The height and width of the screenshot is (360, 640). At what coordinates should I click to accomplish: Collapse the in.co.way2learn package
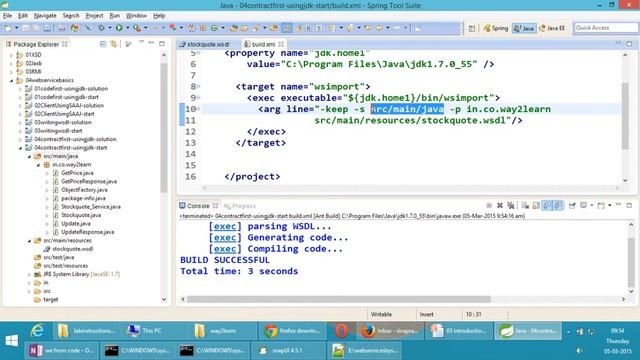click(38, 165)
